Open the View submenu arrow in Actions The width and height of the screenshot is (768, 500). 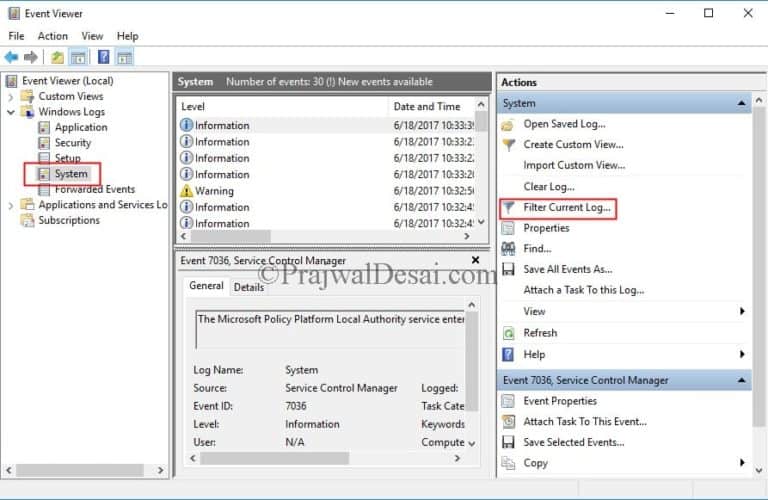742,311
